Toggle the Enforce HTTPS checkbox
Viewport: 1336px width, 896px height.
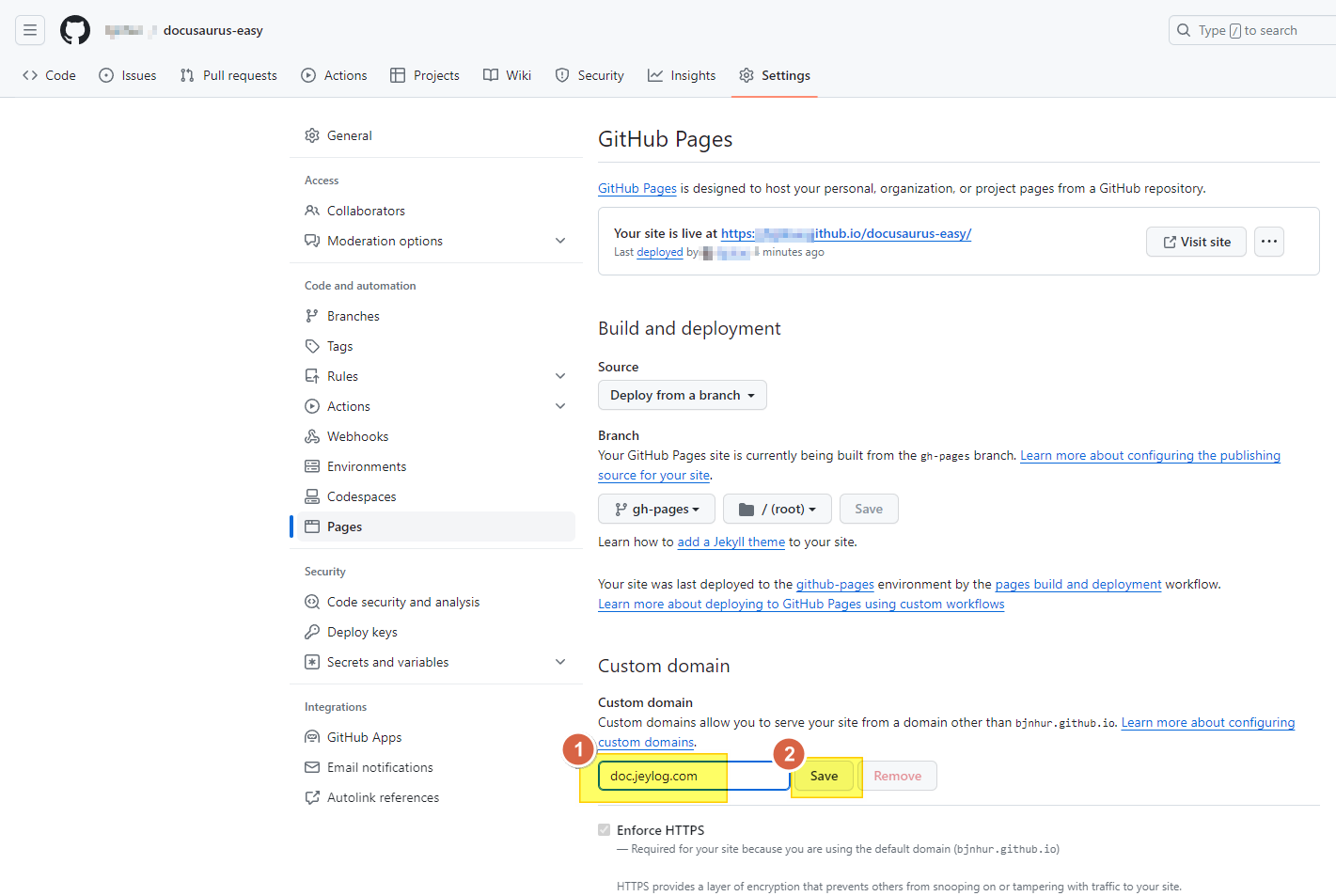pos(605,829)
